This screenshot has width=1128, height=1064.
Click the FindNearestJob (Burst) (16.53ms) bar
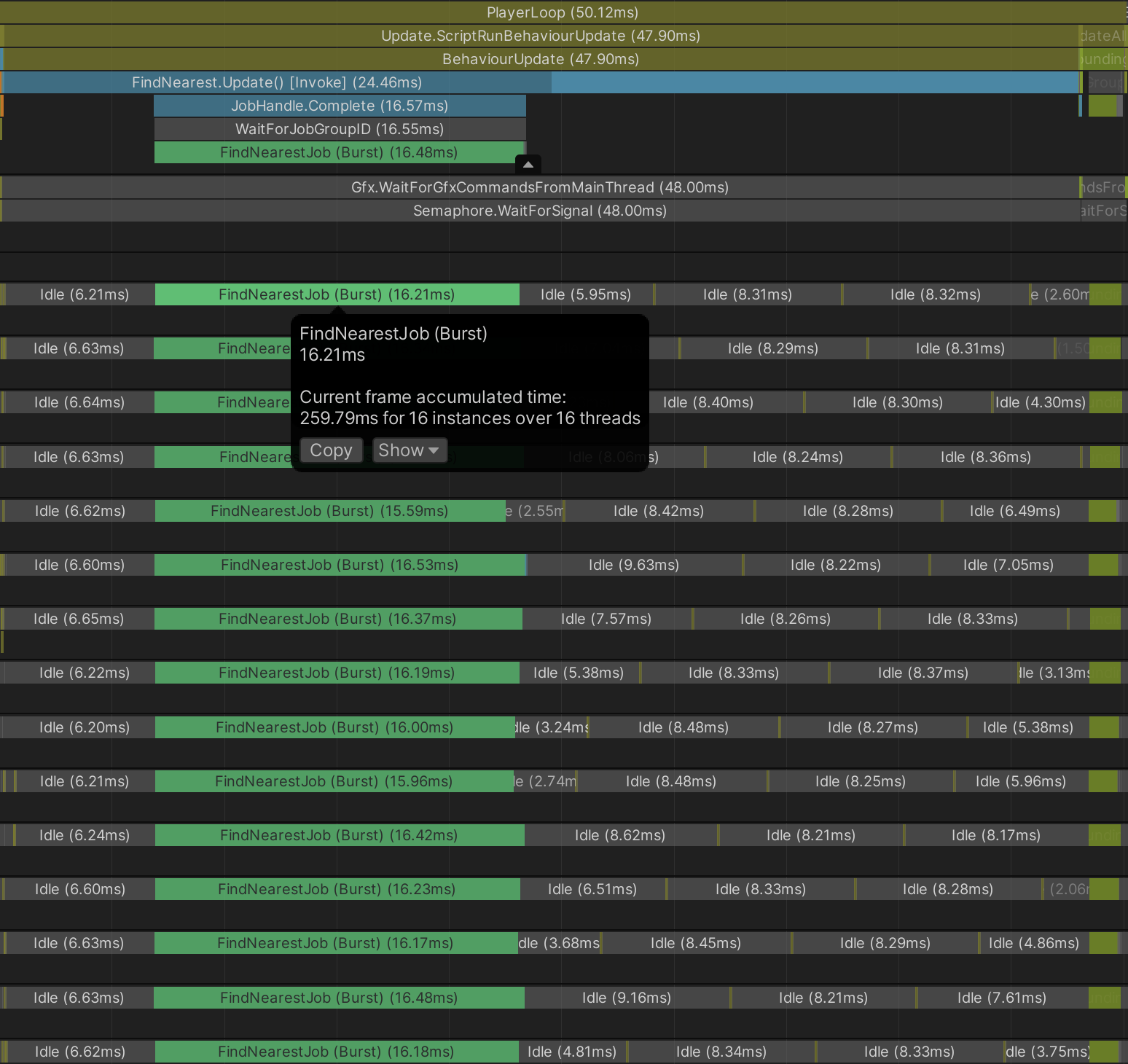pyautogui.click(x=340, y=565)
